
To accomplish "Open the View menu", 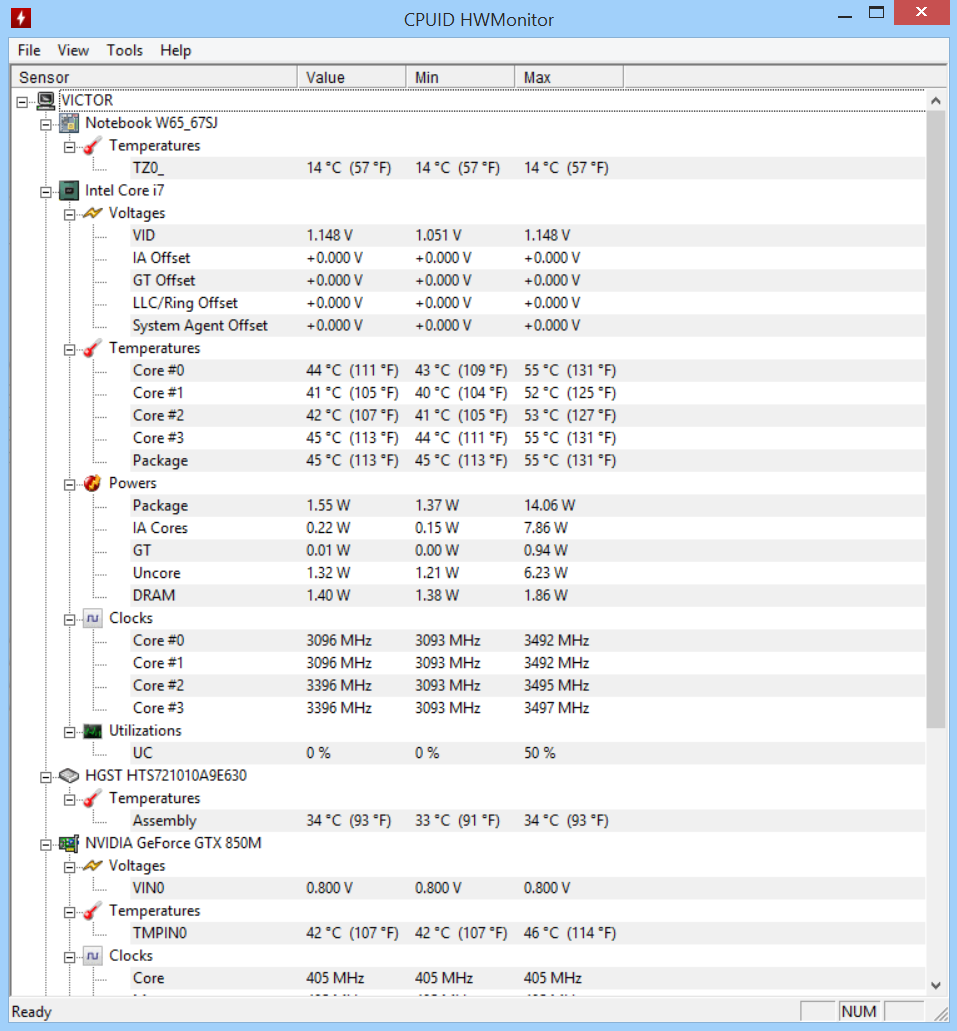I will coord(73,51).
